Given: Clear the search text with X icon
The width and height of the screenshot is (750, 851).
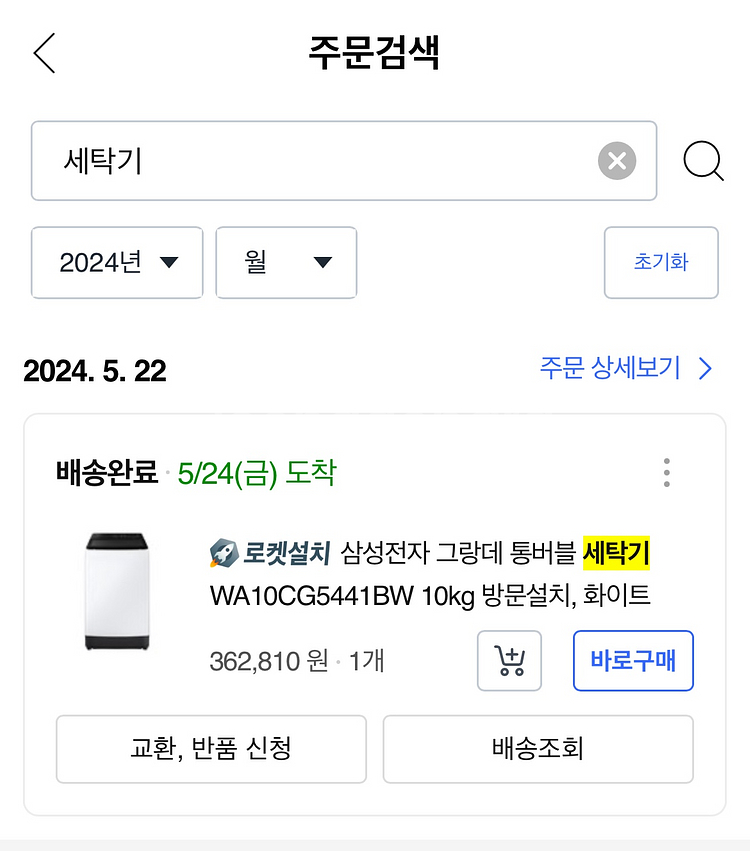Looking at the screenshot, I should point(617,161).
